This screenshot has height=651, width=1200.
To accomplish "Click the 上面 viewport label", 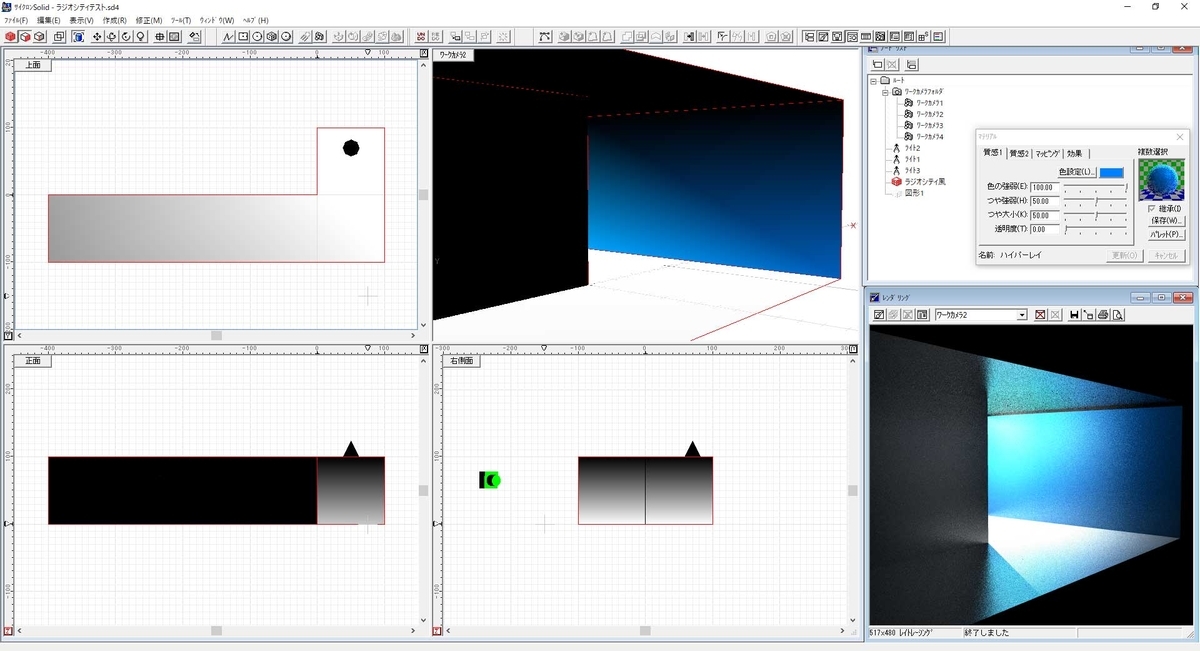I will (x=33, y=65).
